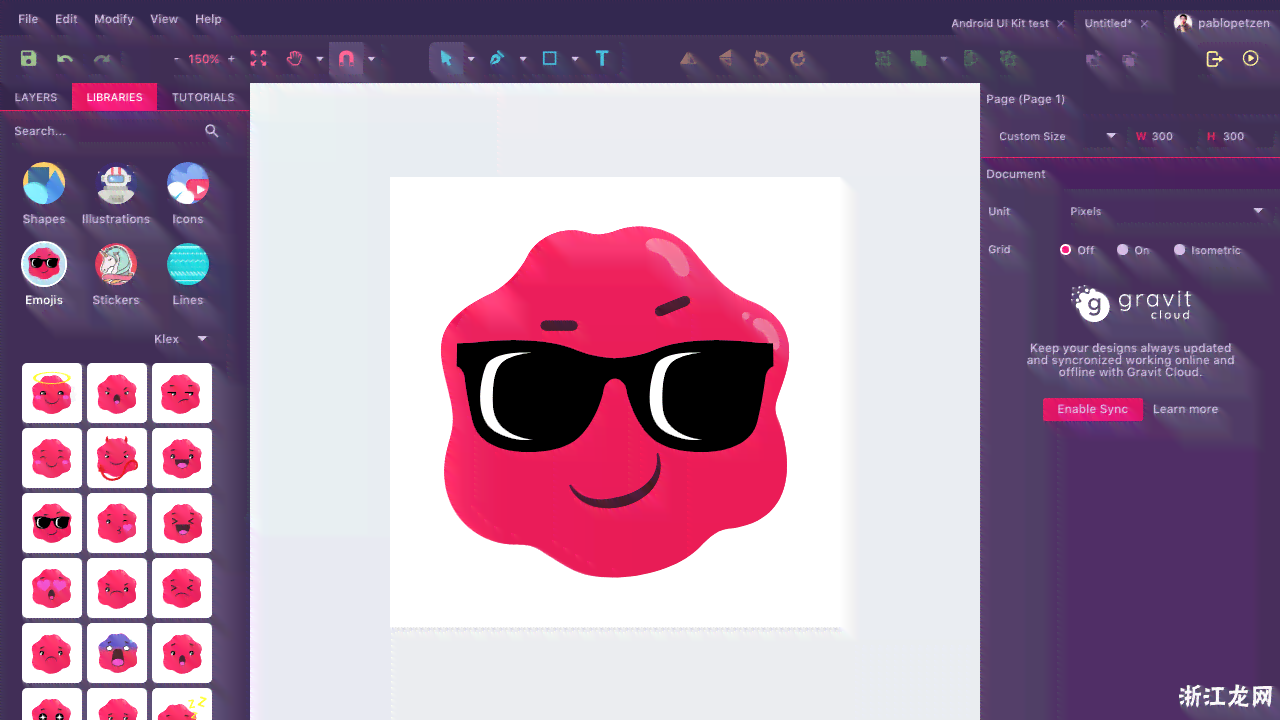This screenshot has height=720, width=1280.
Task: Switch to the Layers panel tab
Action: point(36,97)
